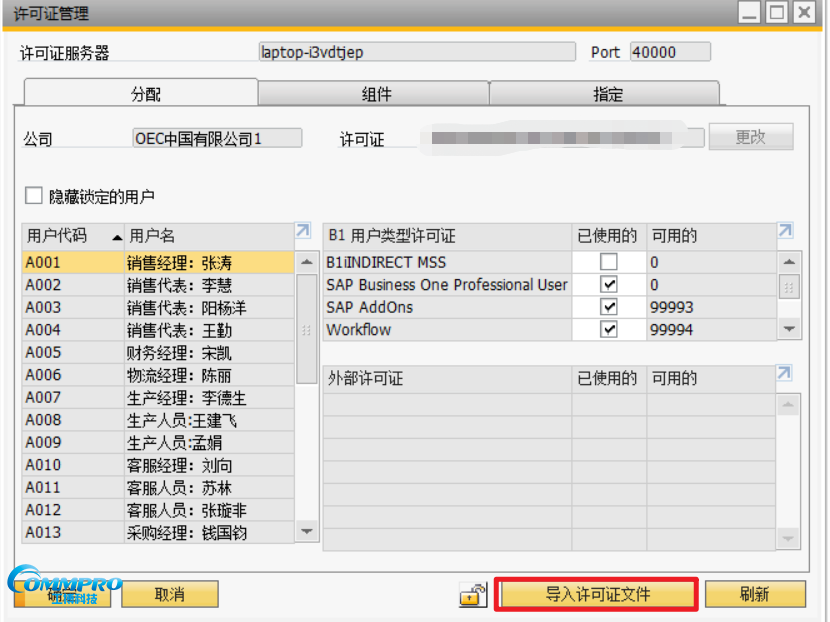Click the 导入许可证文件 button

pyautogui.click(x=597, y=594)
